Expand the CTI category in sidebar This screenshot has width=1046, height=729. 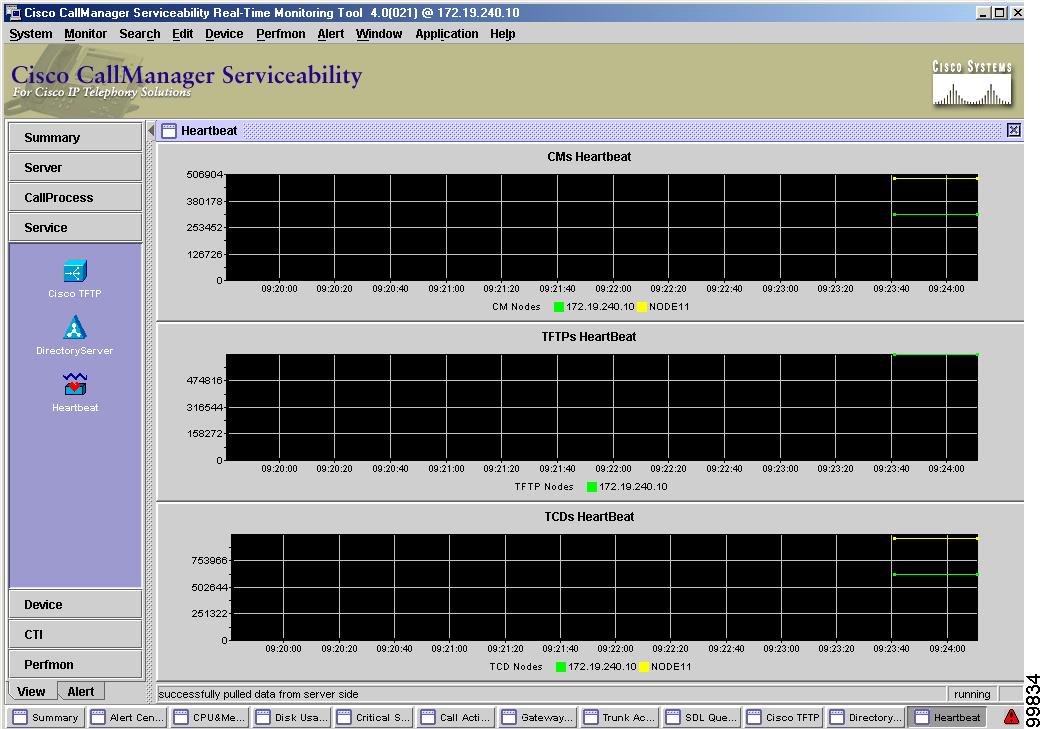click(75, 634)
